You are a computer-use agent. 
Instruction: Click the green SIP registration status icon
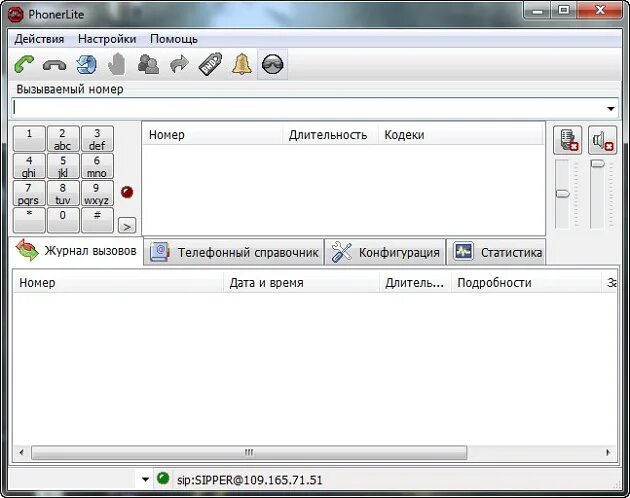(163, 478)
